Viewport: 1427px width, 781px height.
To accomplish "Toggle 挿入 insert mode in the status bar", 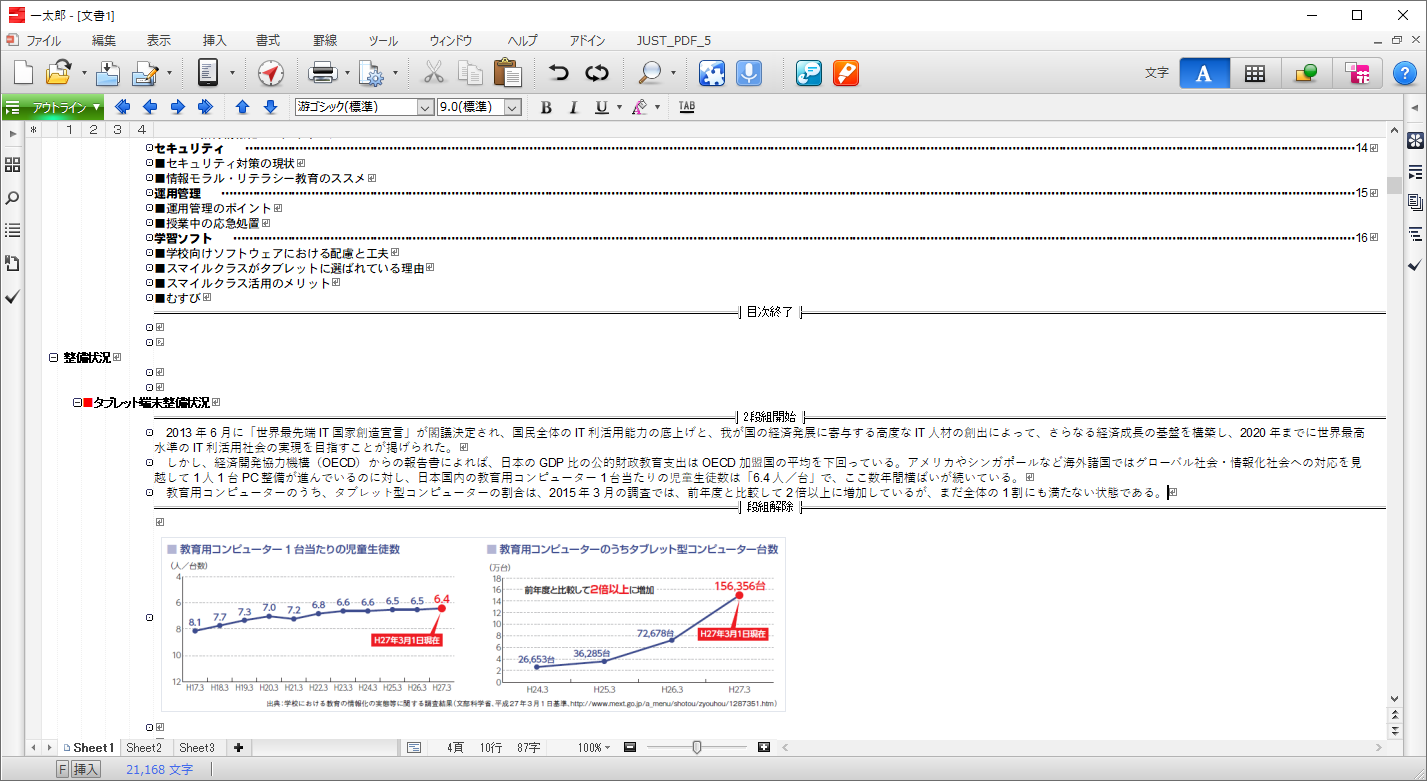I will click(86, 769).
